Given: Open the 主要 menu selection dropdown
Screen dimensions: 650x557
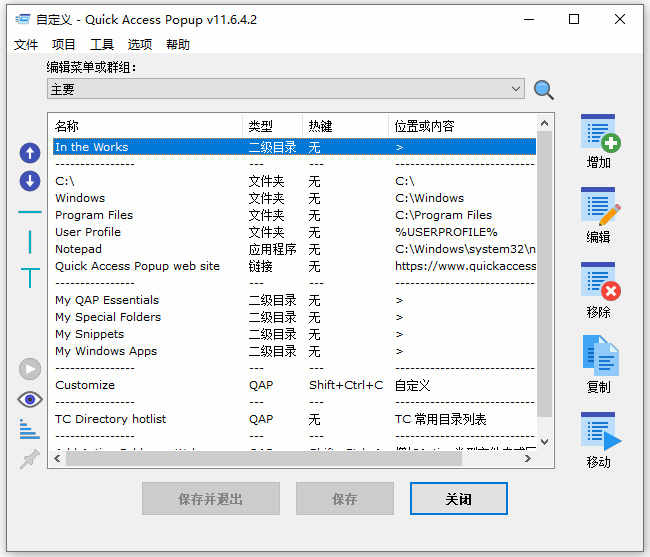Looking at the screenshot, I should tap(285, 89).
